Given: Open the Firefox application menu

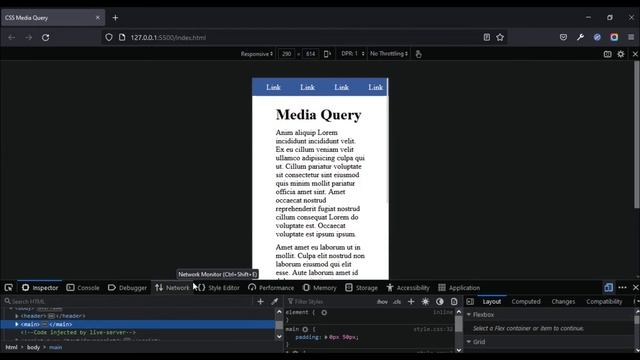Looking at the screenshot, I should pyautogui.click(x=631, y=37).
